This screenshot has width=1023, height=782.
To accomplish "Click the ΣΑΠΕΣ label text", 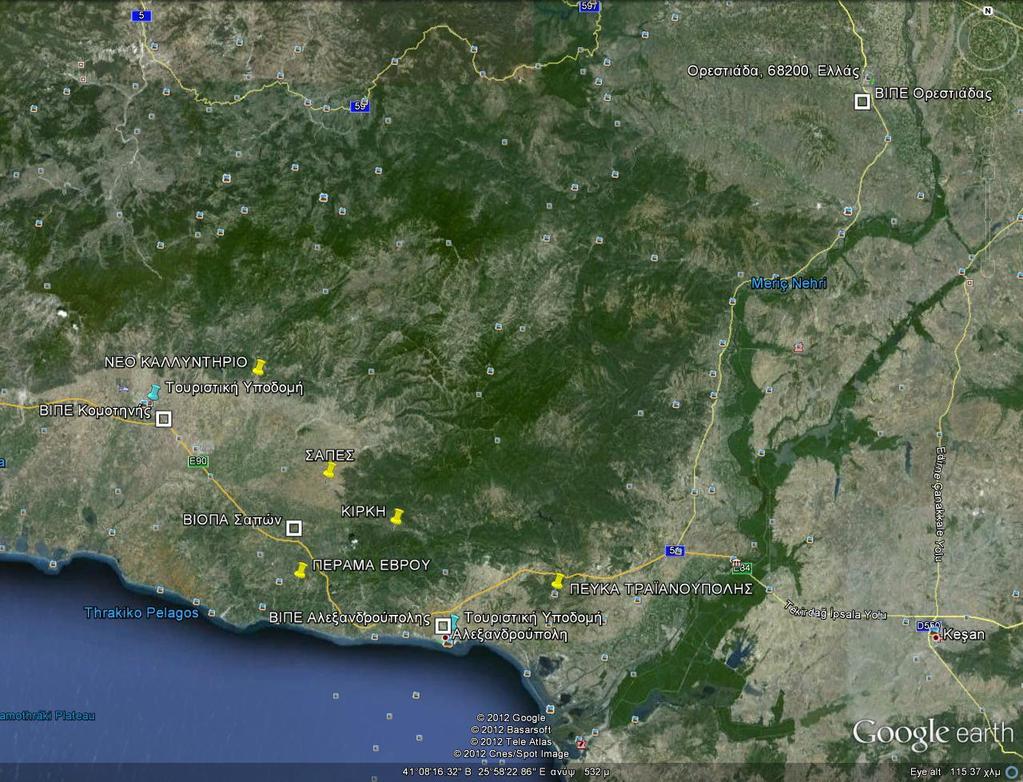I will pyautogui.click(x=329, y=456).
